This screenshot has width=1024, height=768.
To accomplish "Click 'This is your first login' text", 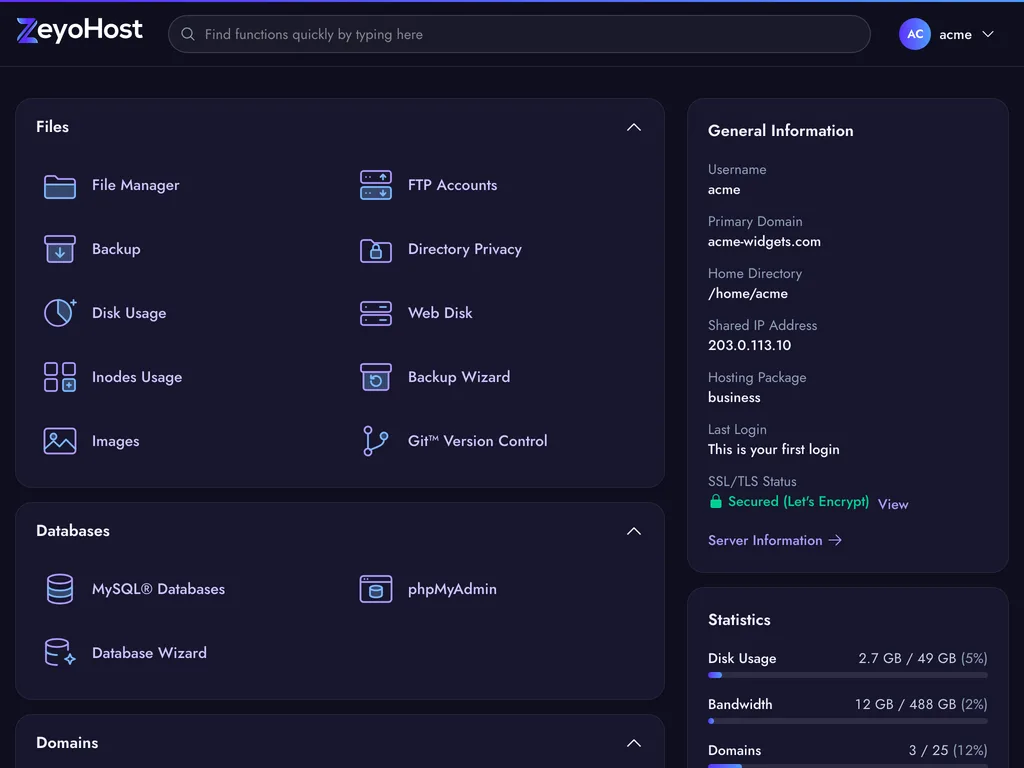I will (x=774, y=449).
